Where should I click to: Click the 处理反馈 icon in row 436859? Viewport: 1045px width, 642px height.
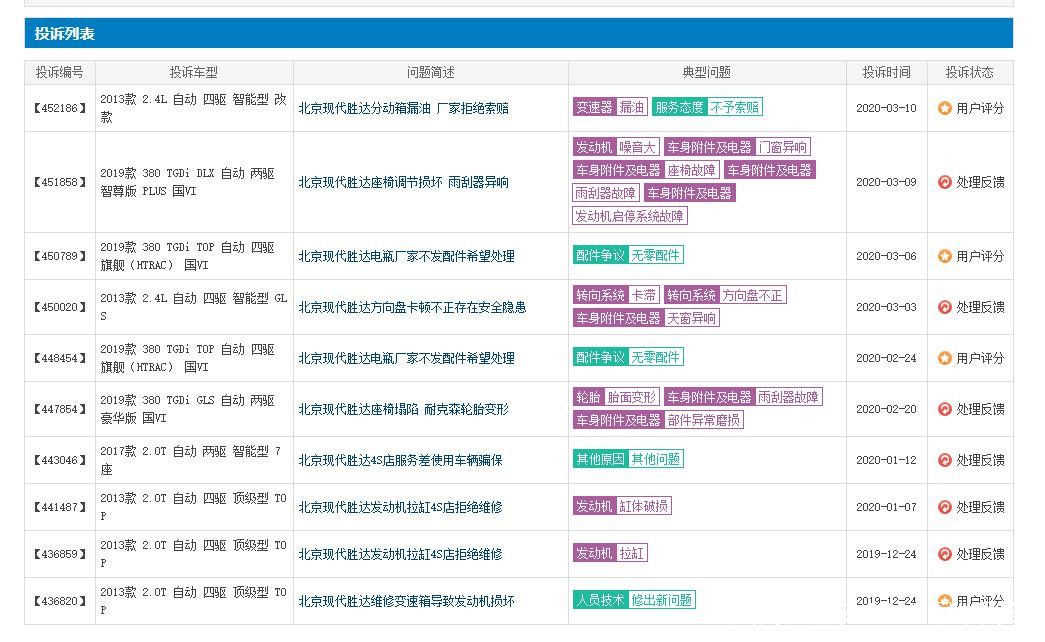[x=944, y=554]
